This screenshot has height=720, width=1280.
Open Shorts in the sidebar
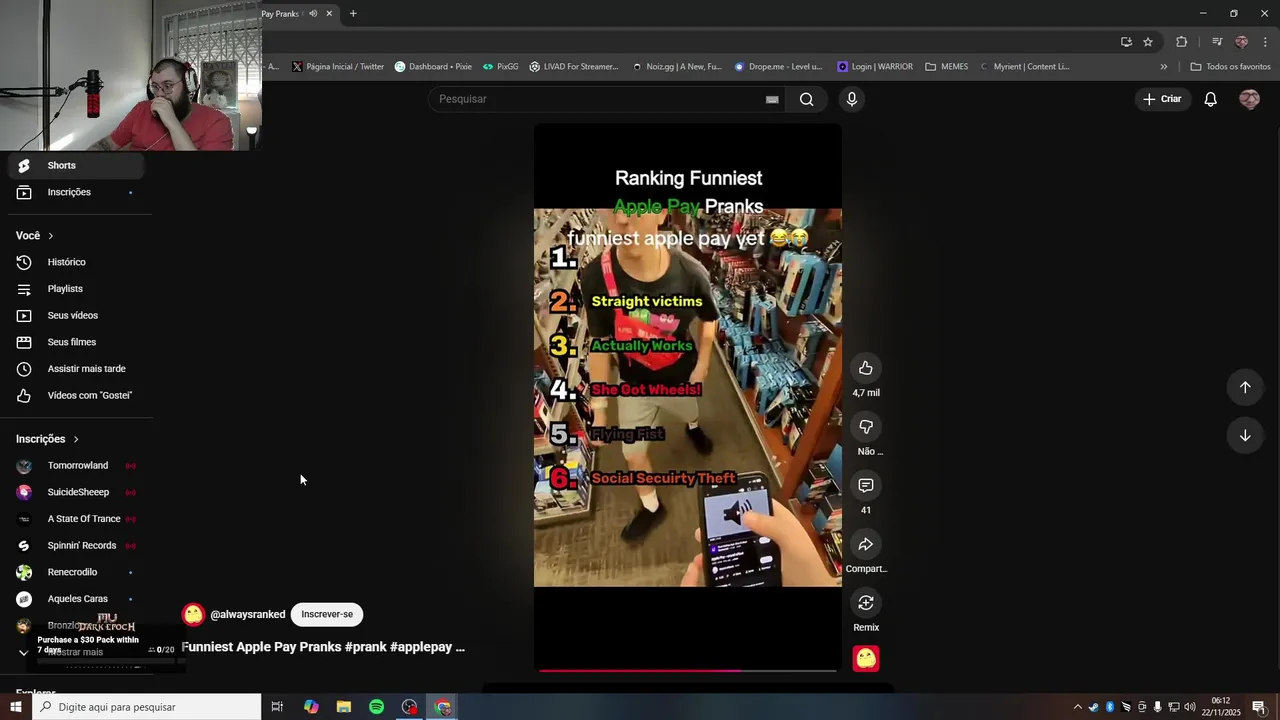pos(76,166)
